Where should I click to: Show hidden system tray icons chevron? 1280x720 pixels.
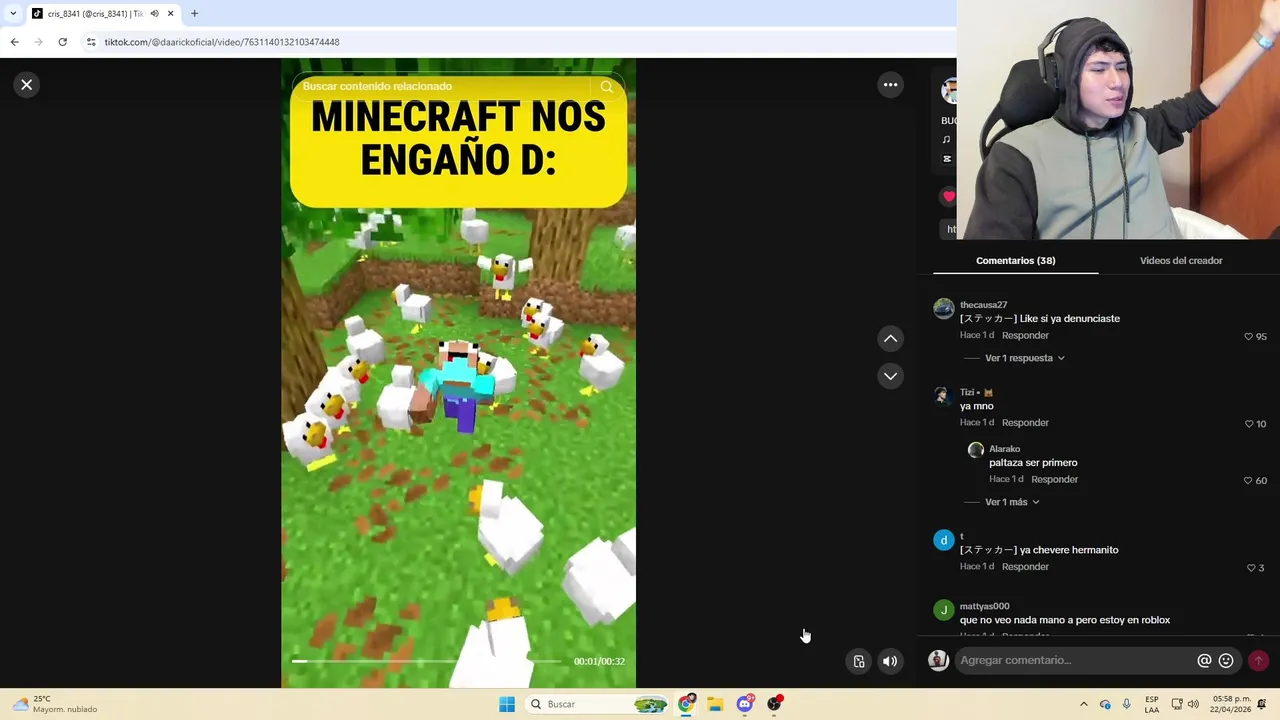pyautogui.click(x=1083, y=705)
